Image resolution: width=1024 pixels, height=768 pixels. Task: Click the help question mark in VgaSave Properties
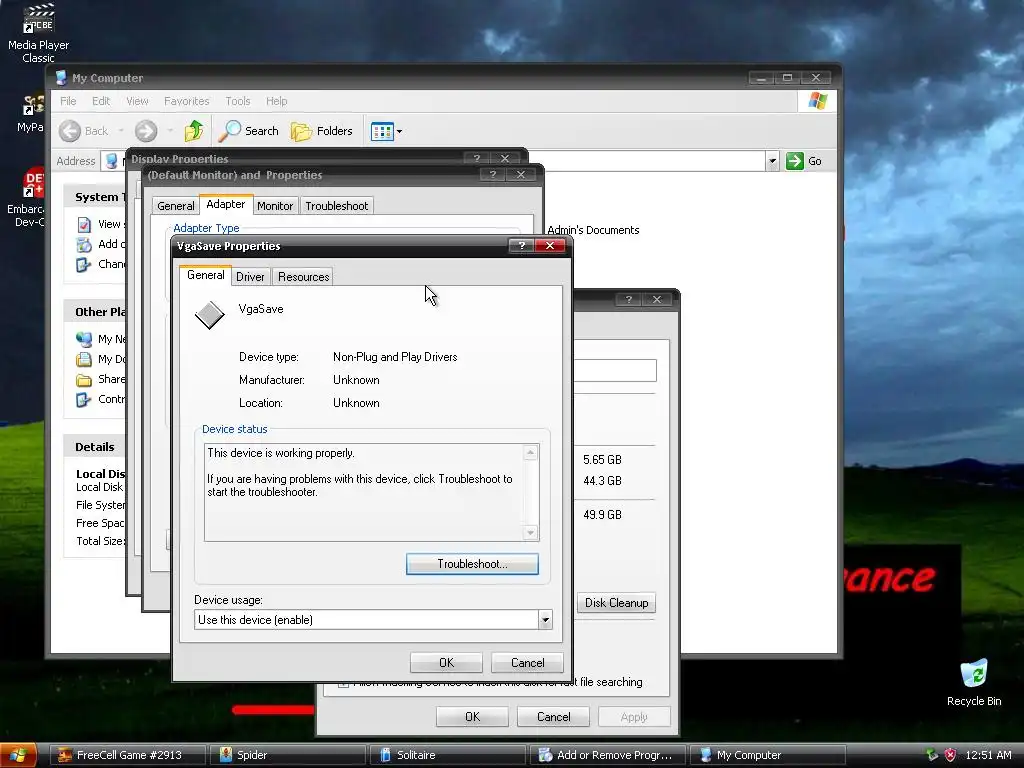click(521, 246)
